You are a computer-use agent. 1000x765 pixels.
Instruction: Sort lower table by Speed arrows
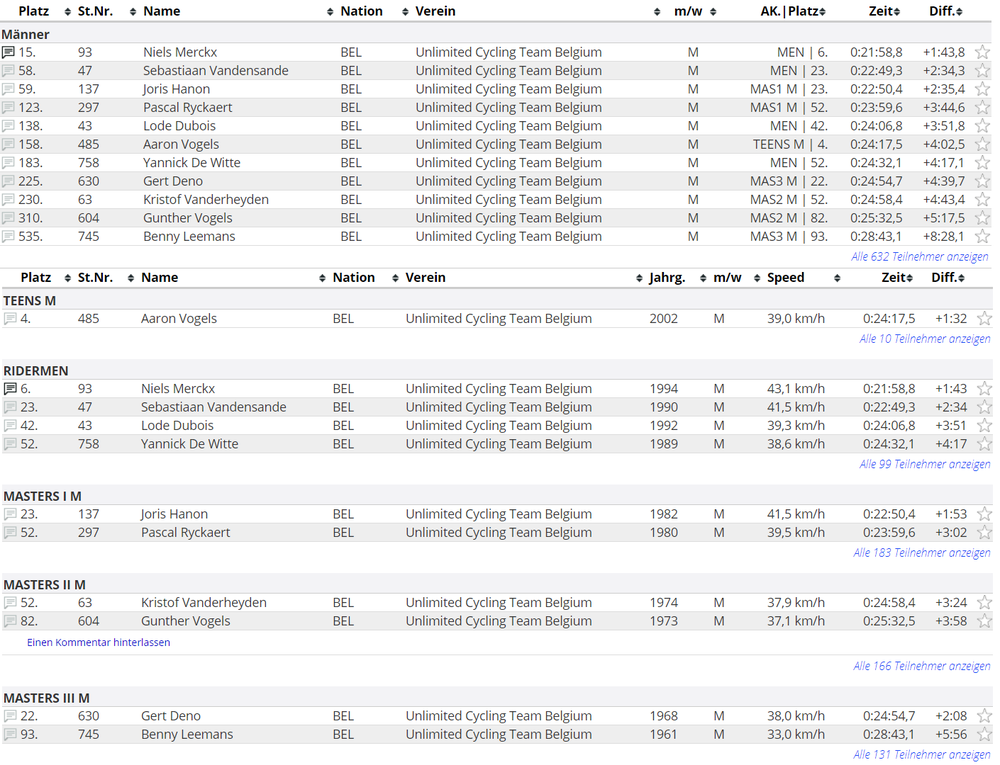pos(837,279)
